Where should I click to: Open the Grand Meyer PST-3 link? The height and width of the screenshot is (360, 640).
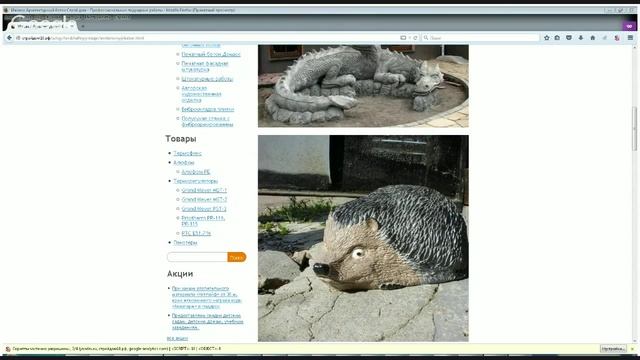coord(204,209)
